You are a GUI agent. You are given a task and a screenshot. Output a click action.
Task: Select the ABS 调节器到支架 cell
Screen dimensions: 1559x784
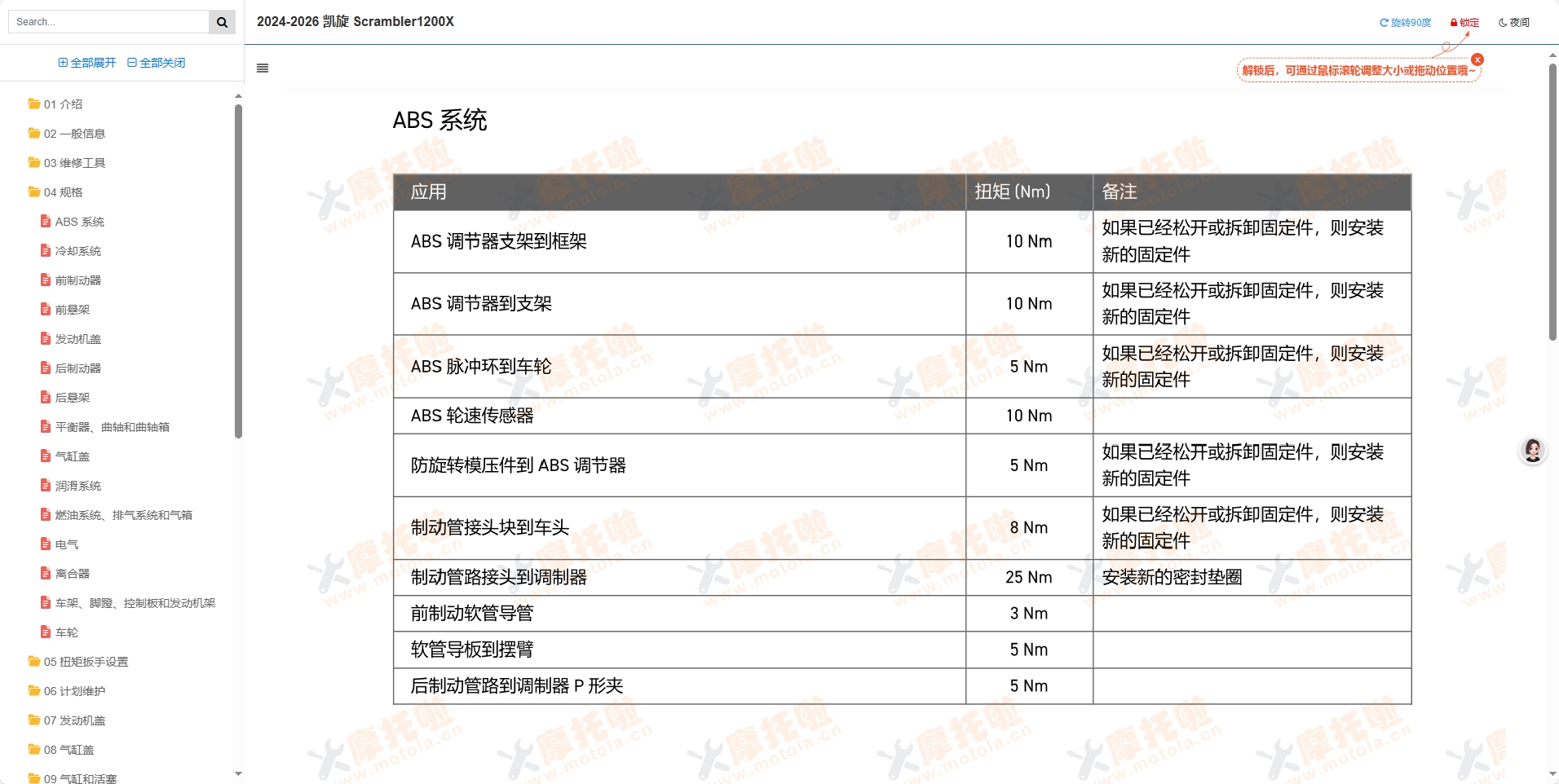click(x=679, y=304)
